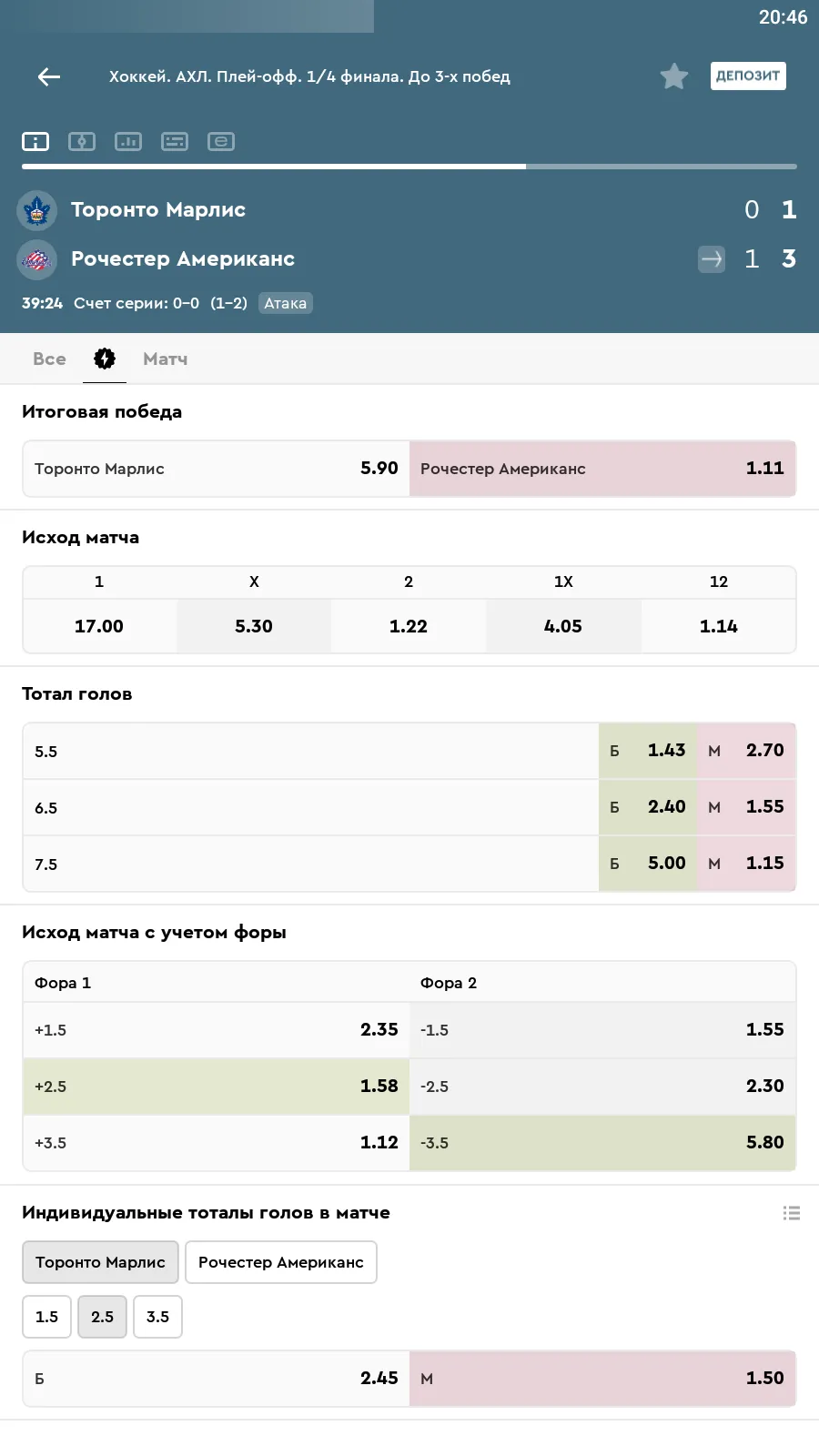Click the match progress bar

(x=409, y=167)
